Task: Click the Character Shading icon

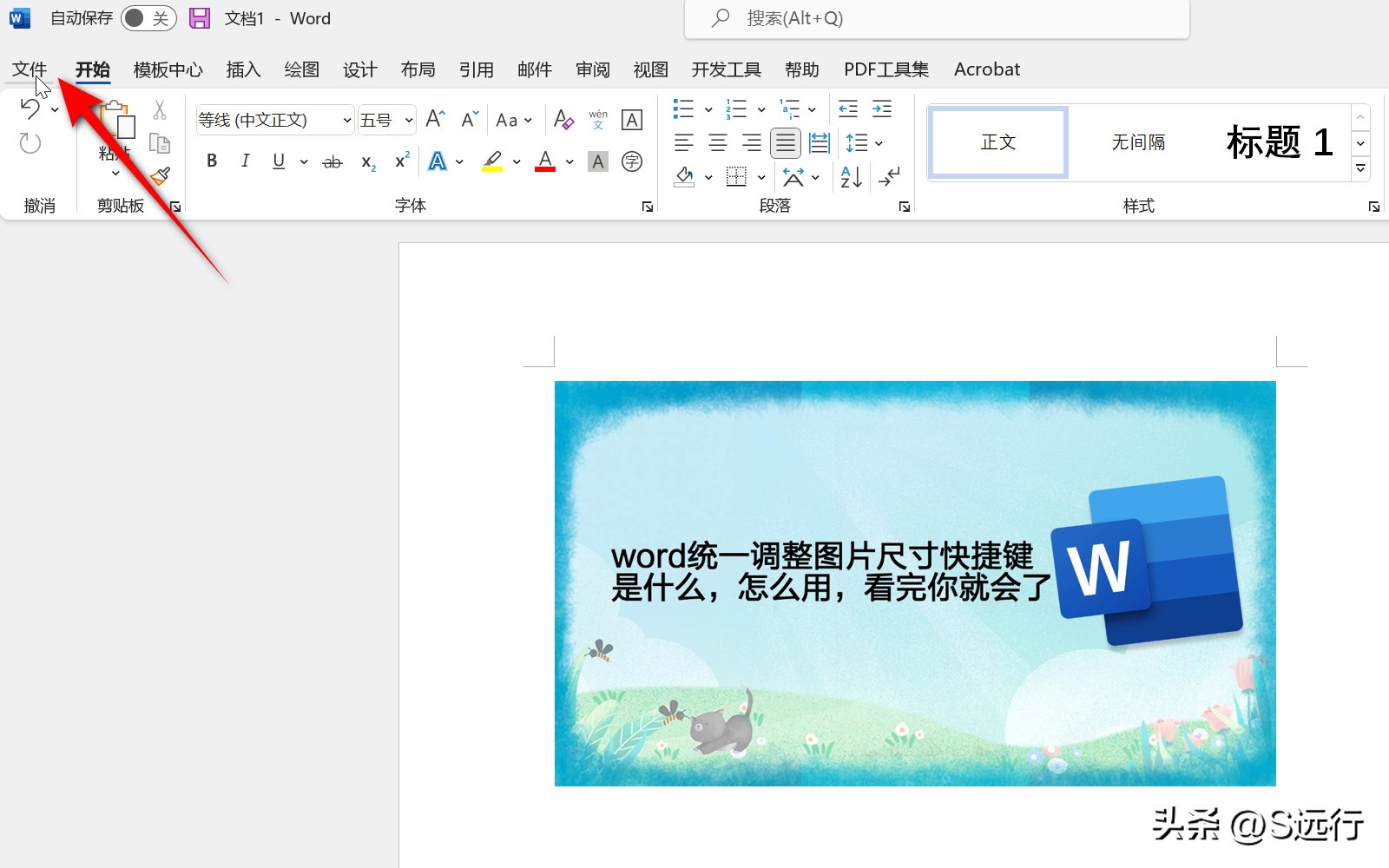Action: (598, 161)
